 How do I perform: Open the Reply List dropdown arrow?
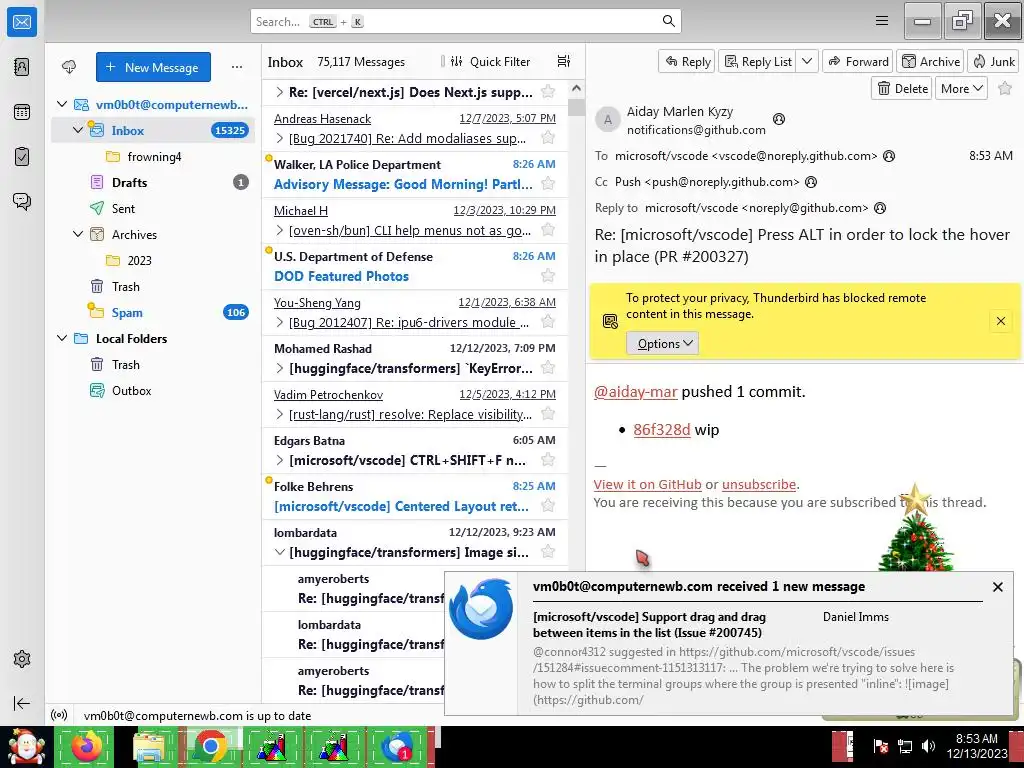pyautogui.click(x=807, y=61)
